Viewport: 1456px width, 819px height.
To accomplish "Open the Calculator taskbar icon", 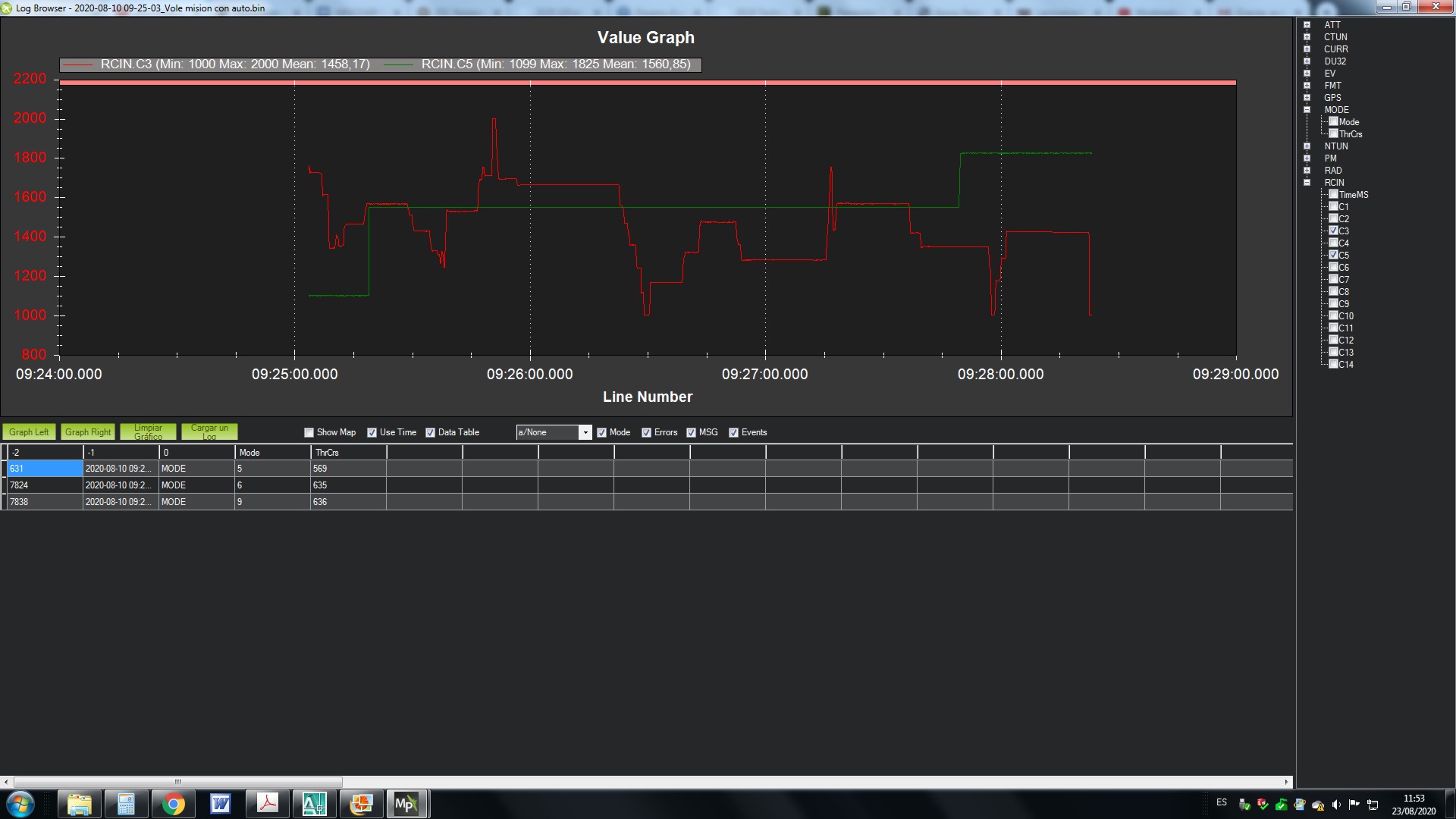I will tap(126, 804).
